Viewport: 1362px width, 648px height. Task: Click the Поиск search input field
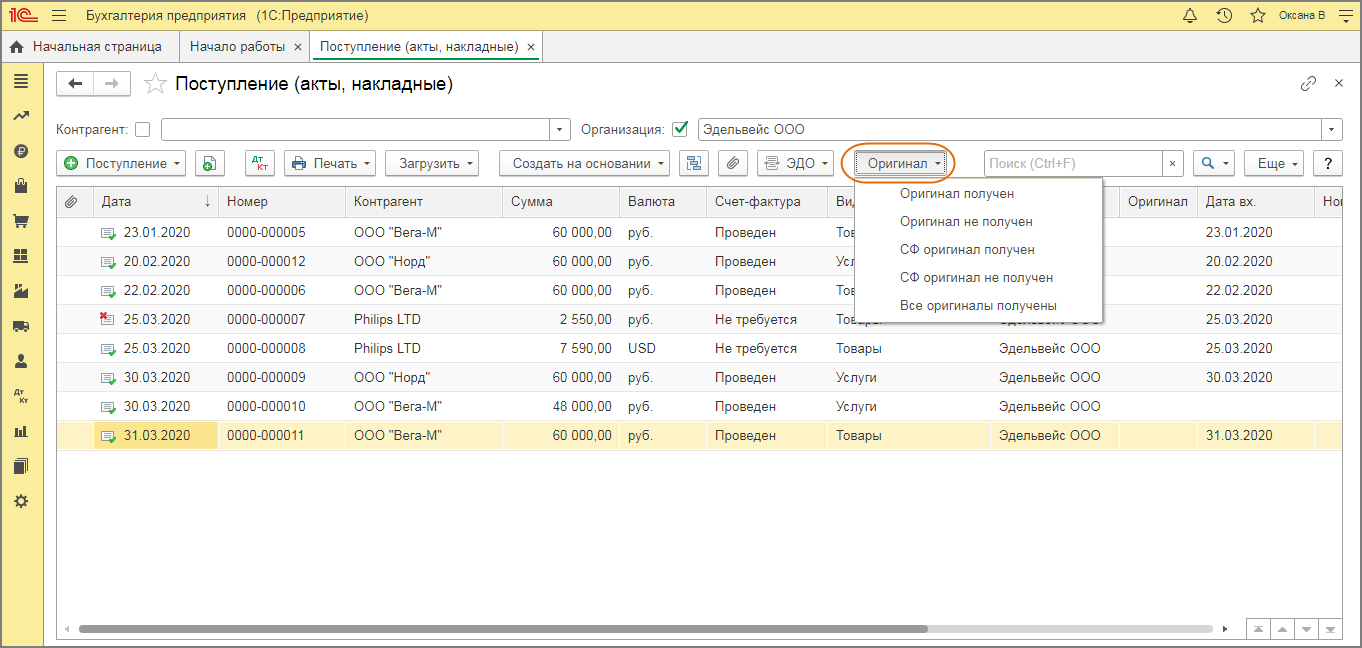click(1072, 163)
